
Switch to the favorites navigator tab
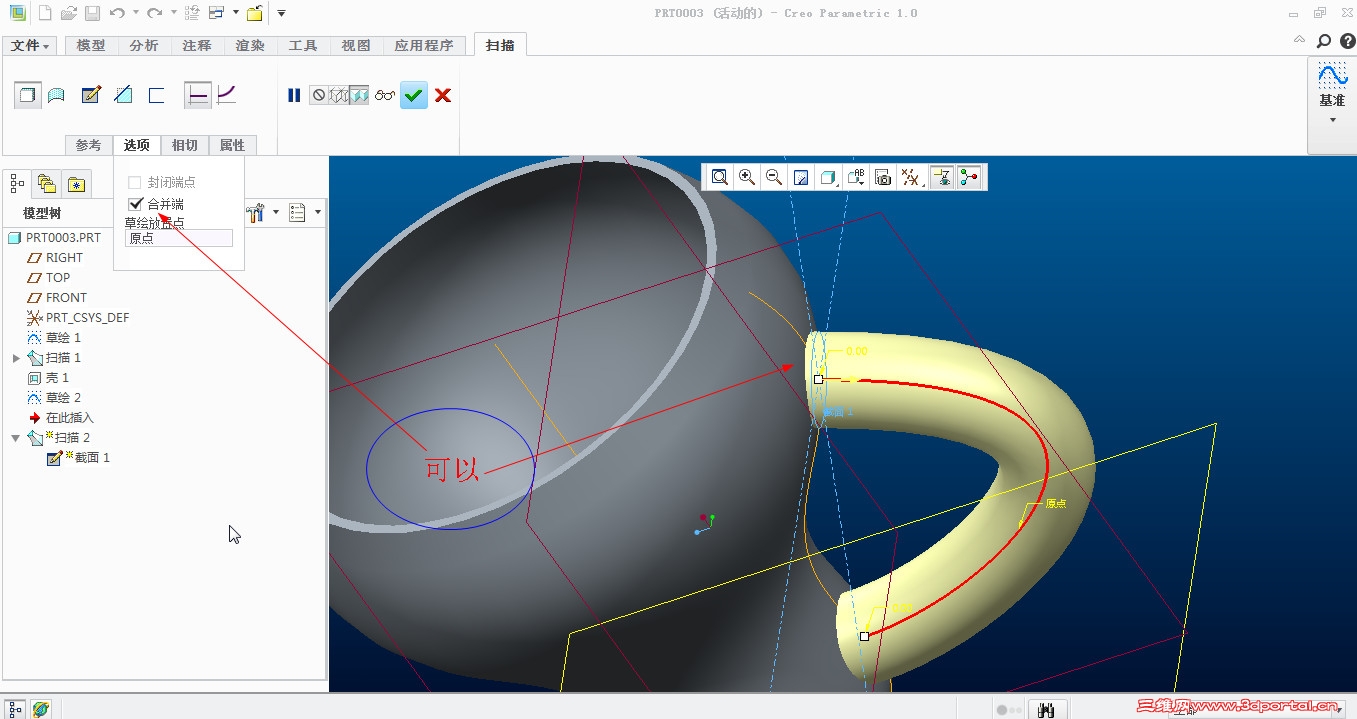[76, 183]
